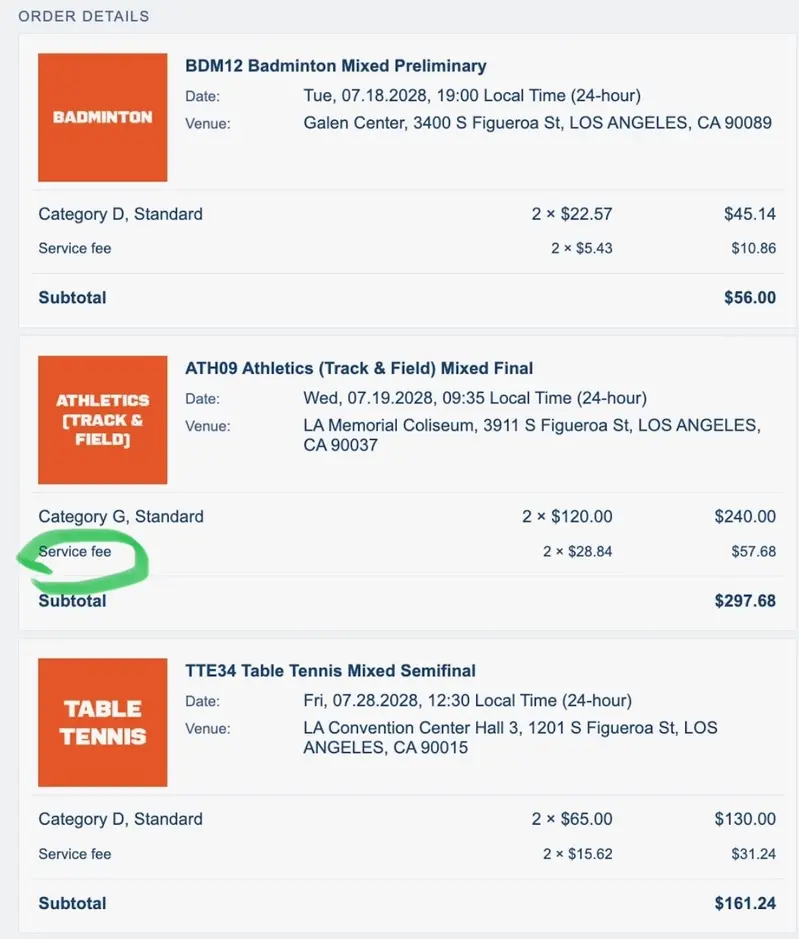The width and height of the screenshot is (799, 939).
Task: Click the $161.24 table tennis subtotal
Action: pyautogui.click(x=745, y=903)
